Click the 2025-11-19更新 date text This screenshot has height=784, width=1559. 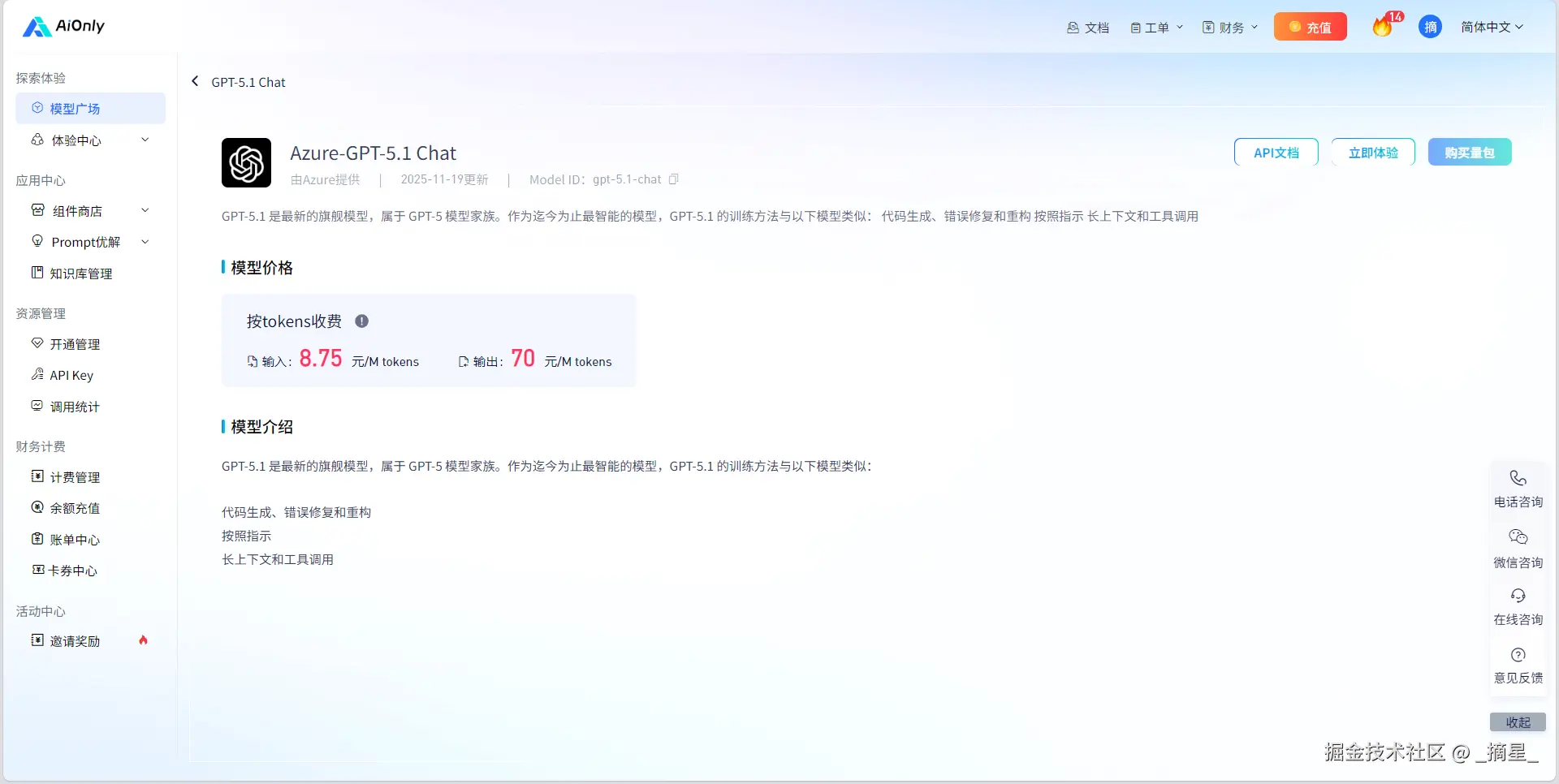[x=444, y=179]
